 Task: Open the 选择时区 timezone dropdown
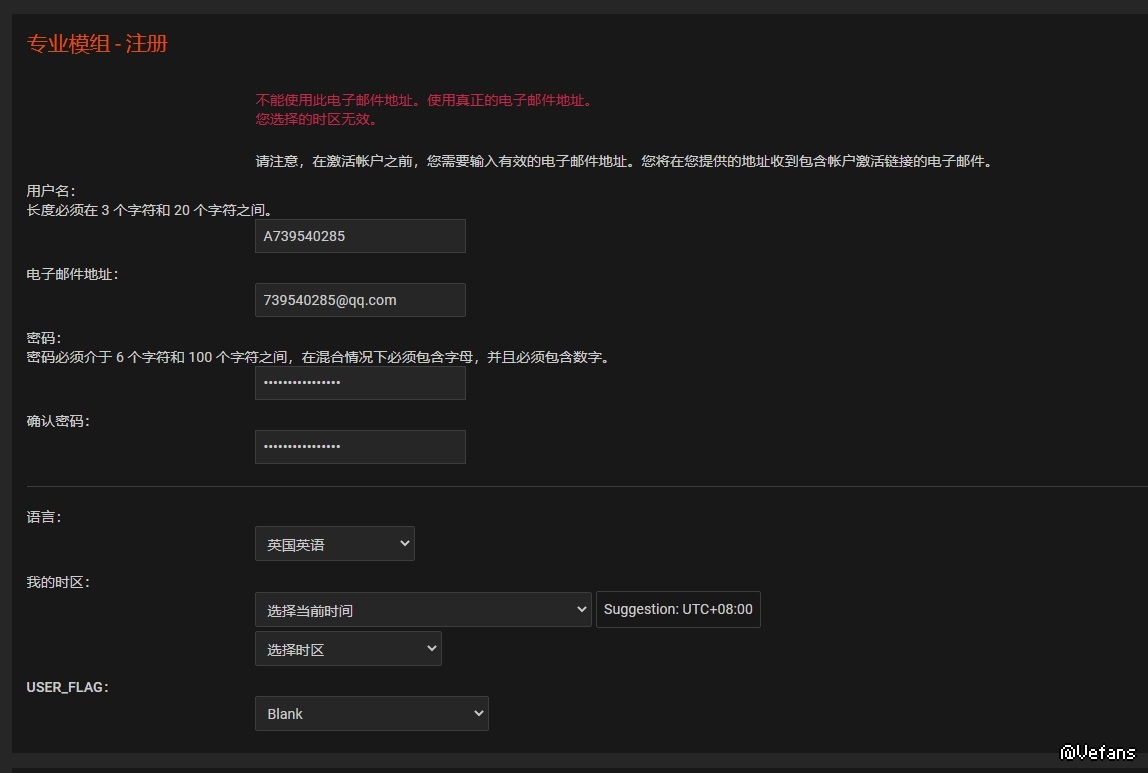pos(348,649)
